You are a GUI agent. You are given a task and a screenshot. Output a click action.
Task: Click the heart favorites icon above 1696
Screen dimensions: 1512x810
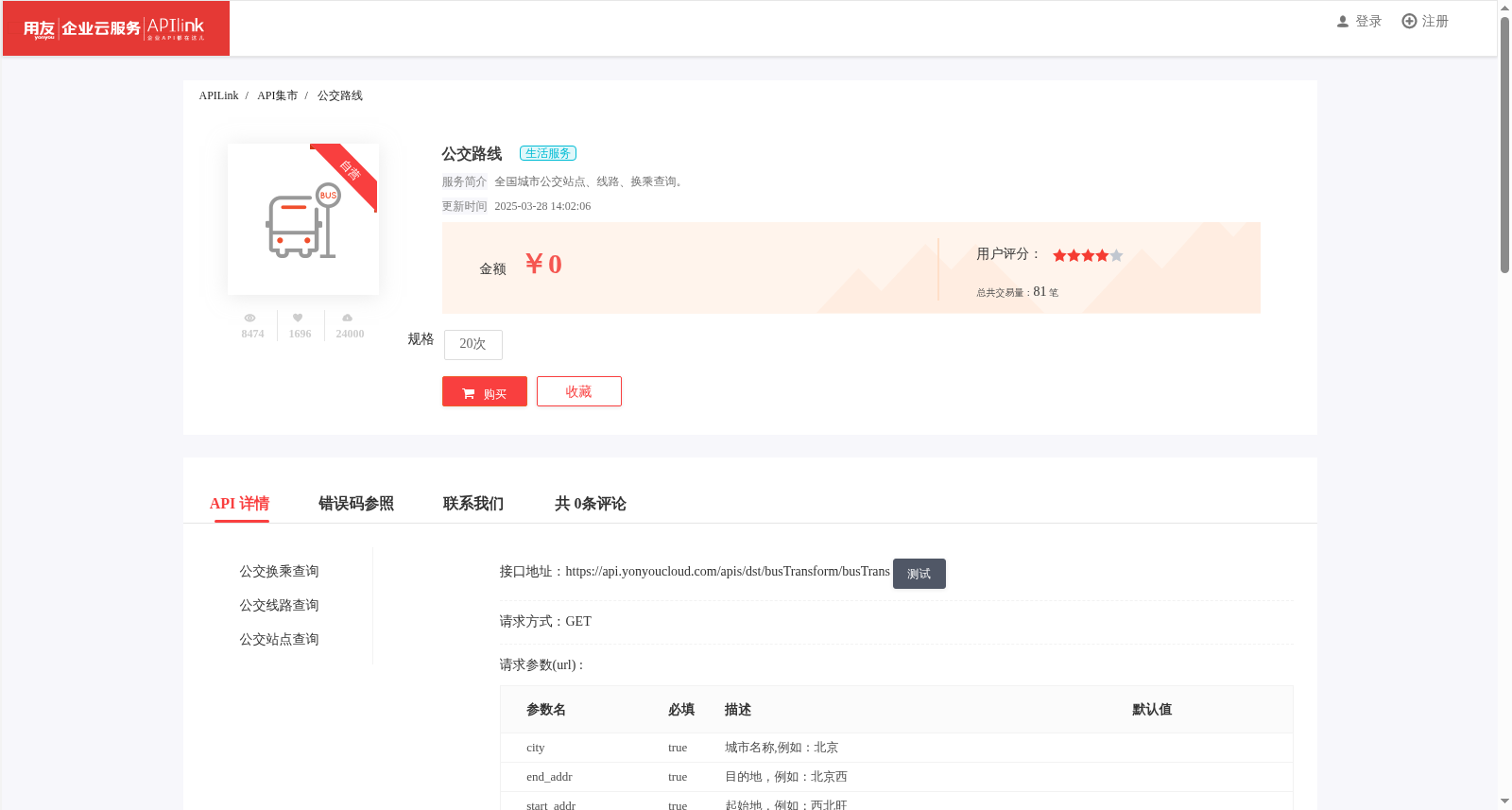click(298, 318)
